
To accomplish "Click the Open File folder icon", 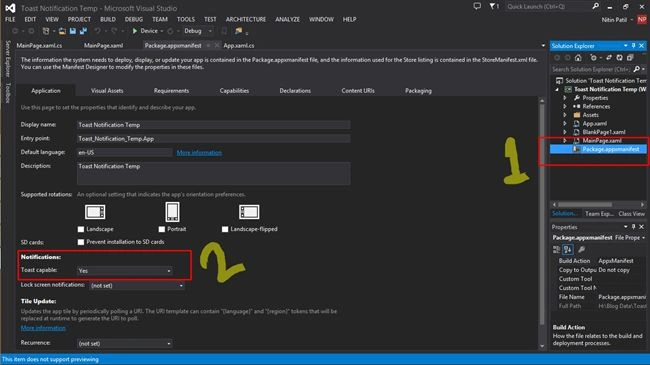I will (62, 31).
